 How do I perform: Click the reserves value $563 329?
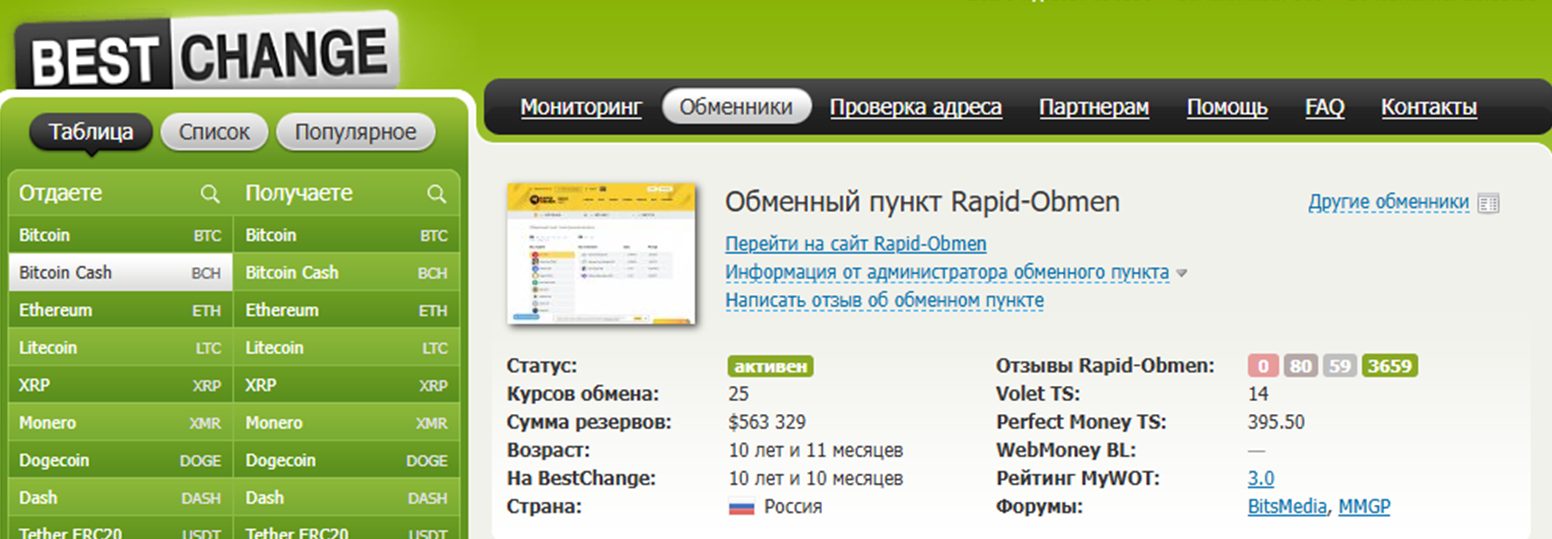point(767,422)
